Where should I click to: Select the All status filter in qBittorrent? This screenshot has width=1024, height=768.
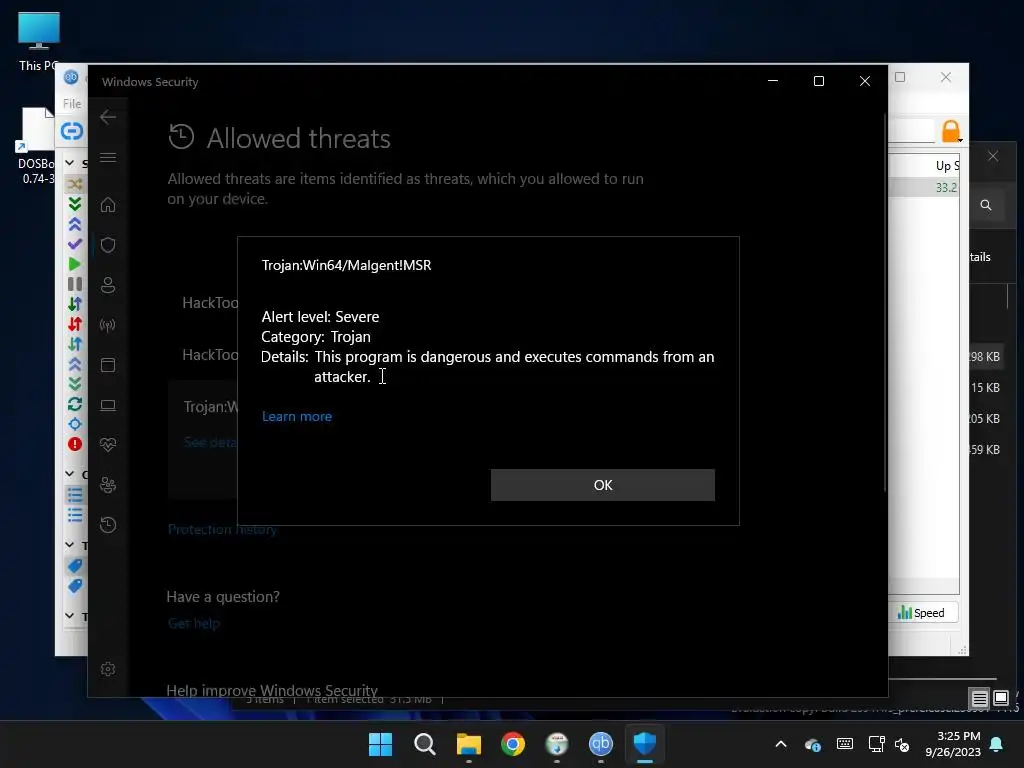[x=75, y=184]
